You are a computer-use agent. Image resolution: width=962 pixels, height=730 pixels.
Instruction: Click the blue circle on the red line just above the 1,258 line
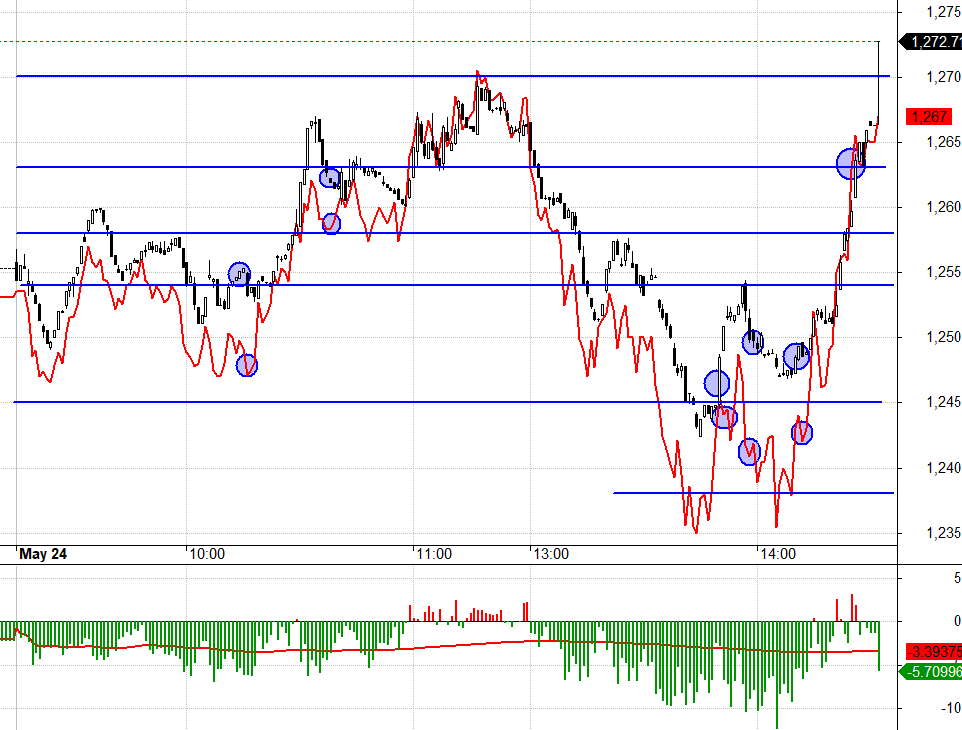331,223
